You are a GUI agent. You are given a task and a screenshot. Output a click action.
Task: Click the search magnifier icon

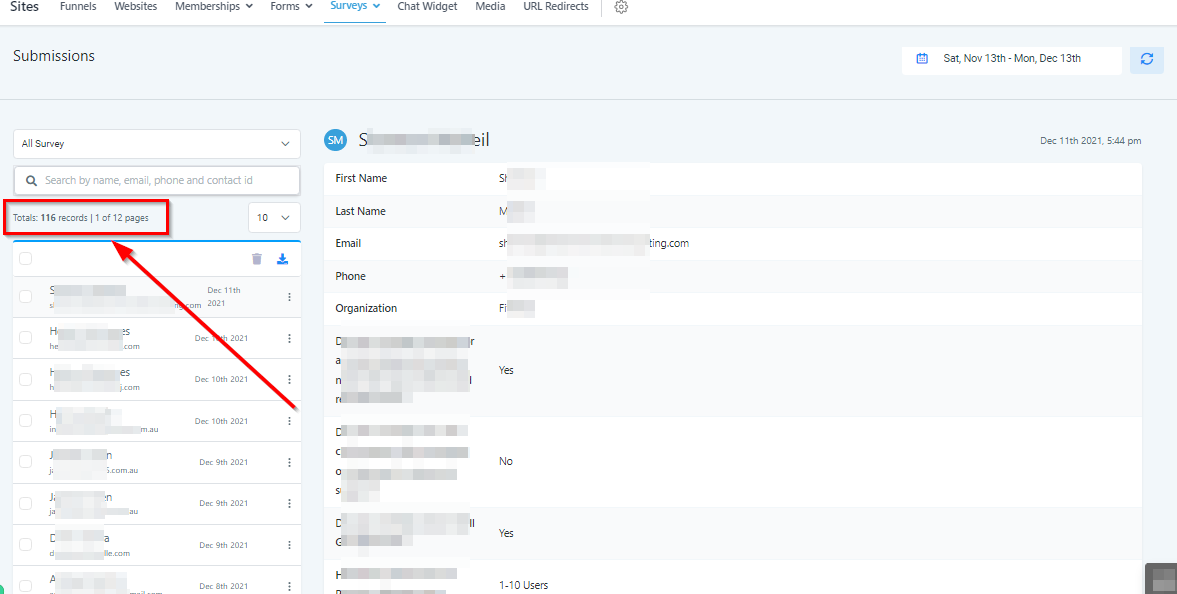point(32,180)
